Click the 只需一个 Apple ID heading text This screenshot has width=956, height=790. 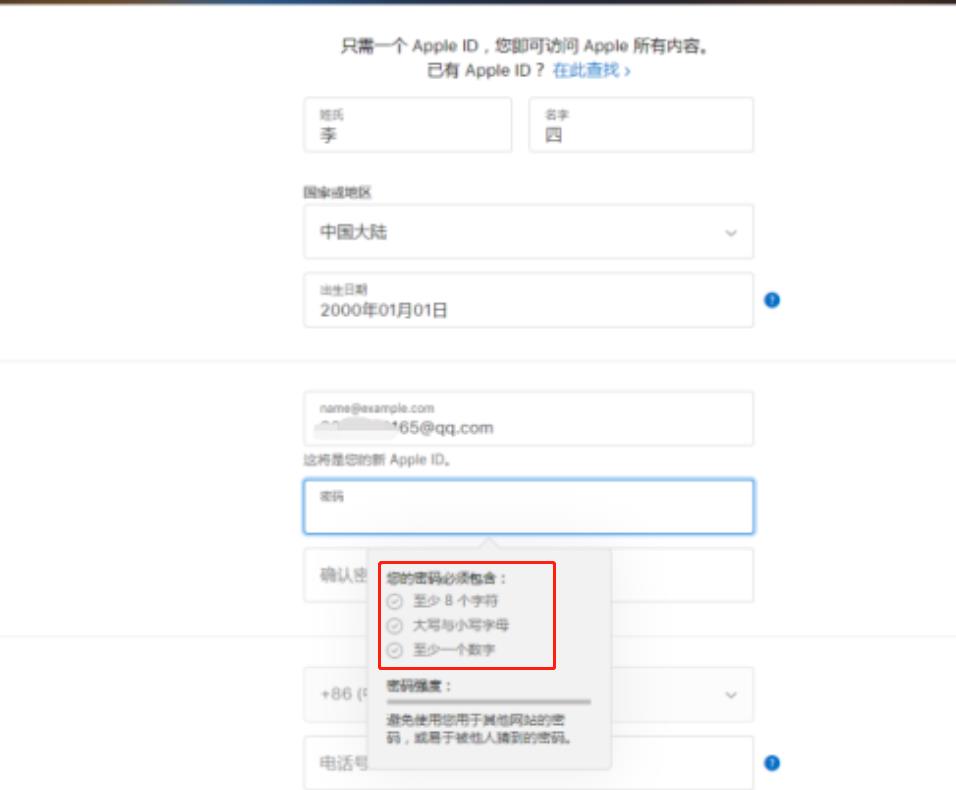click(x=528, y=46)
